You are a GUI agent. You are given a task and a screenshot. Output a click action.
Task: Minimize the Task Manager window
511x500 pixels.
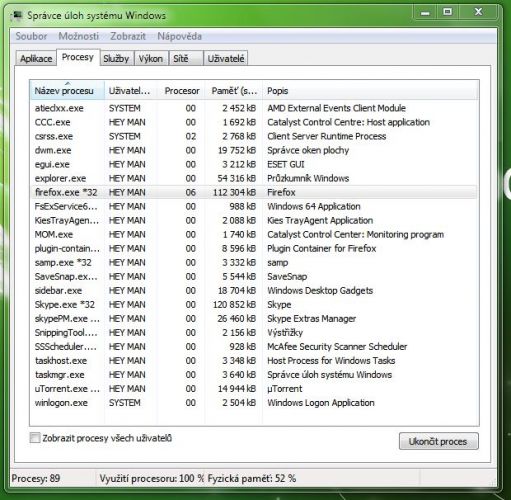point(425,13)
